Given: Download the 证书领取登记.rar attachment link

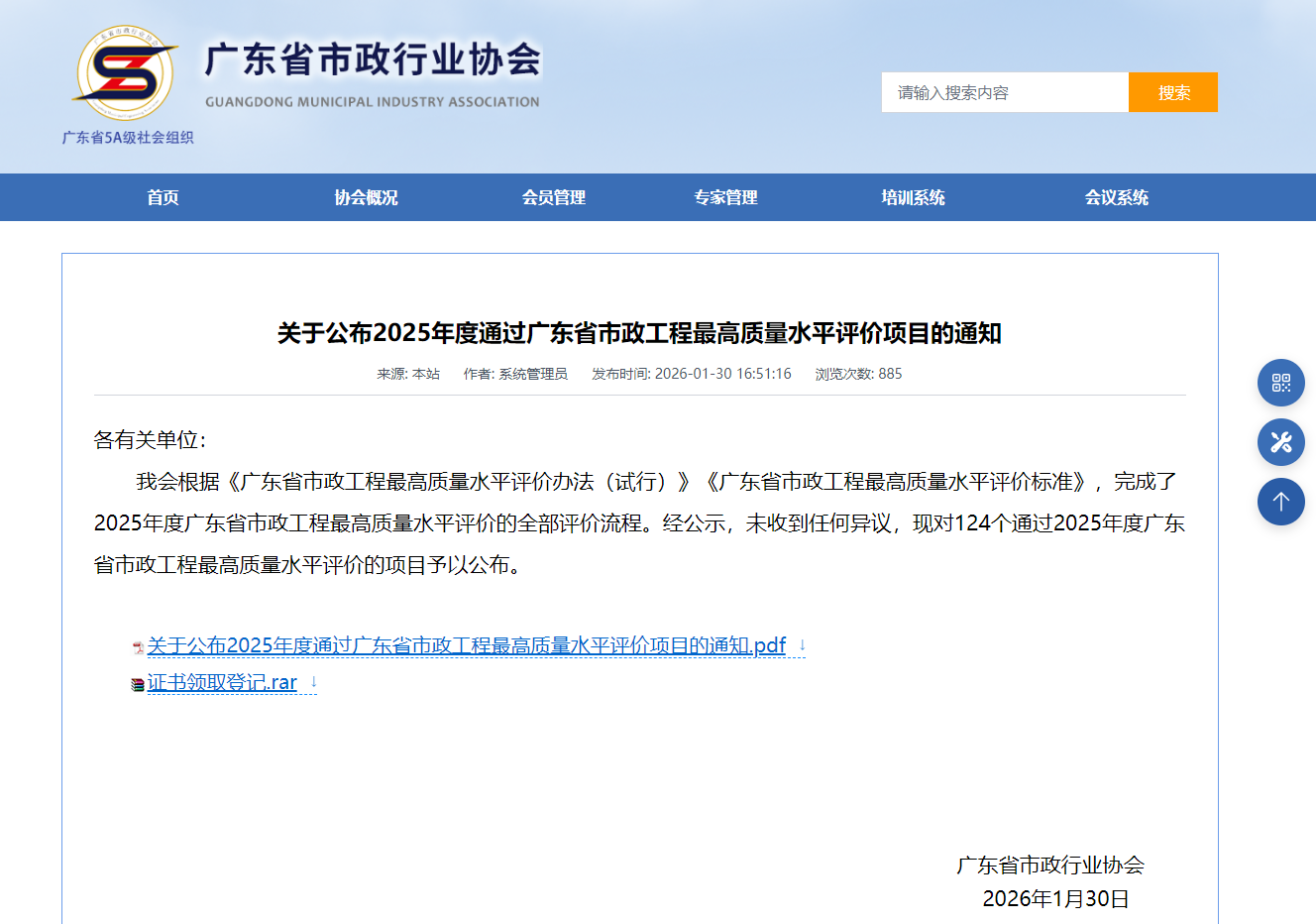Looking at the screenshot, I should (222, 682).
